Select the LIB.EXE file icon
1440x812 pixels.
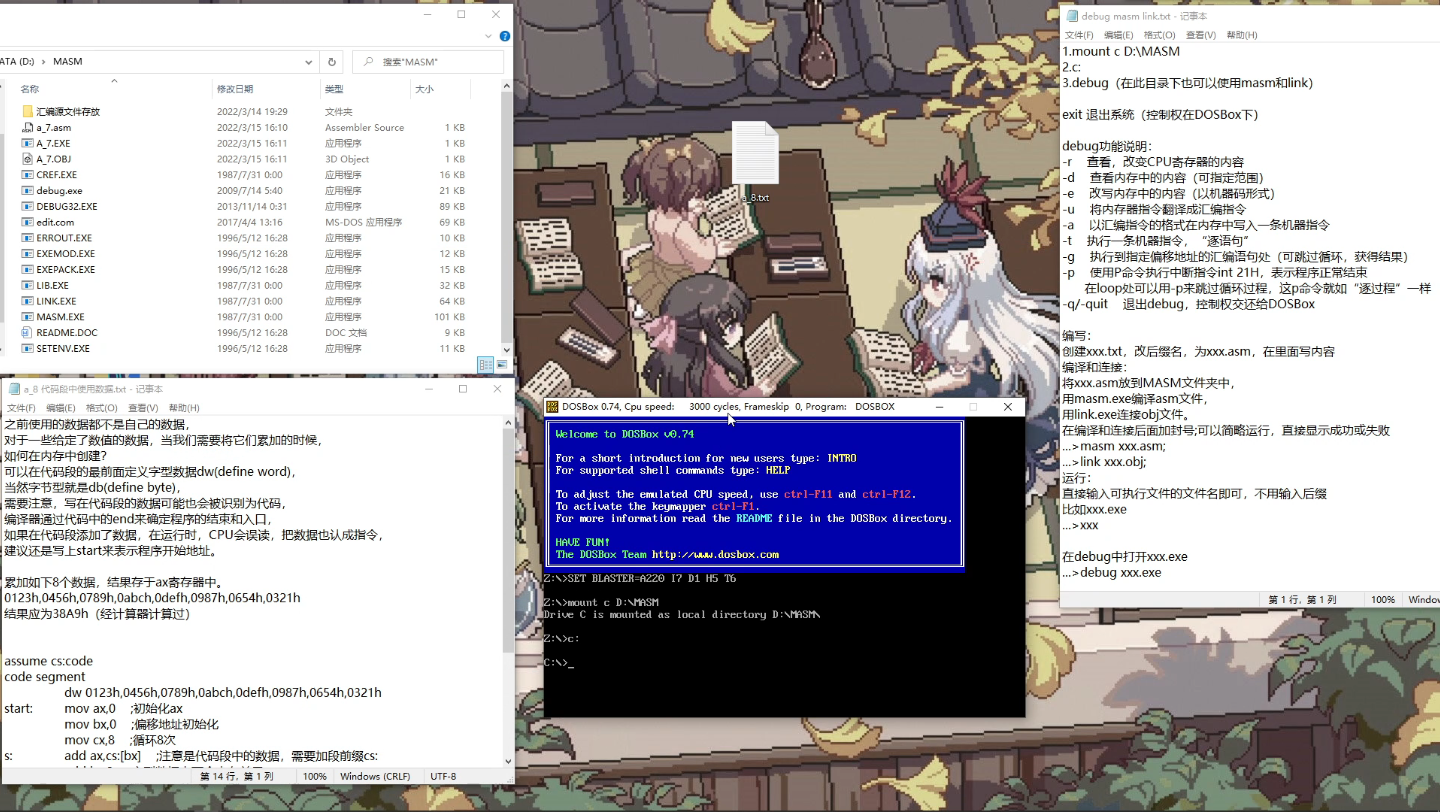[x=28, y=285]
